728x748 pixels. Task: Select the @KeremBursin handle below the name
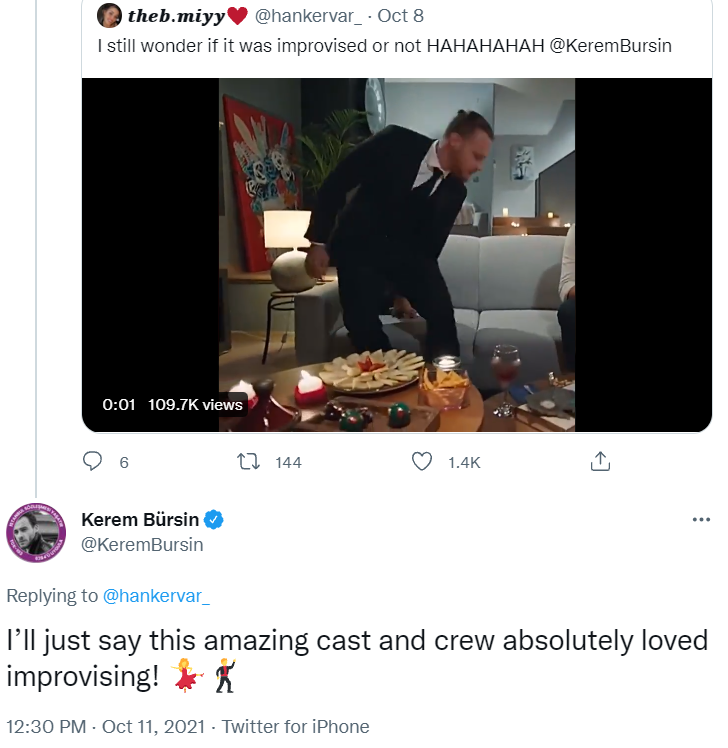click(x=142, y=544)
